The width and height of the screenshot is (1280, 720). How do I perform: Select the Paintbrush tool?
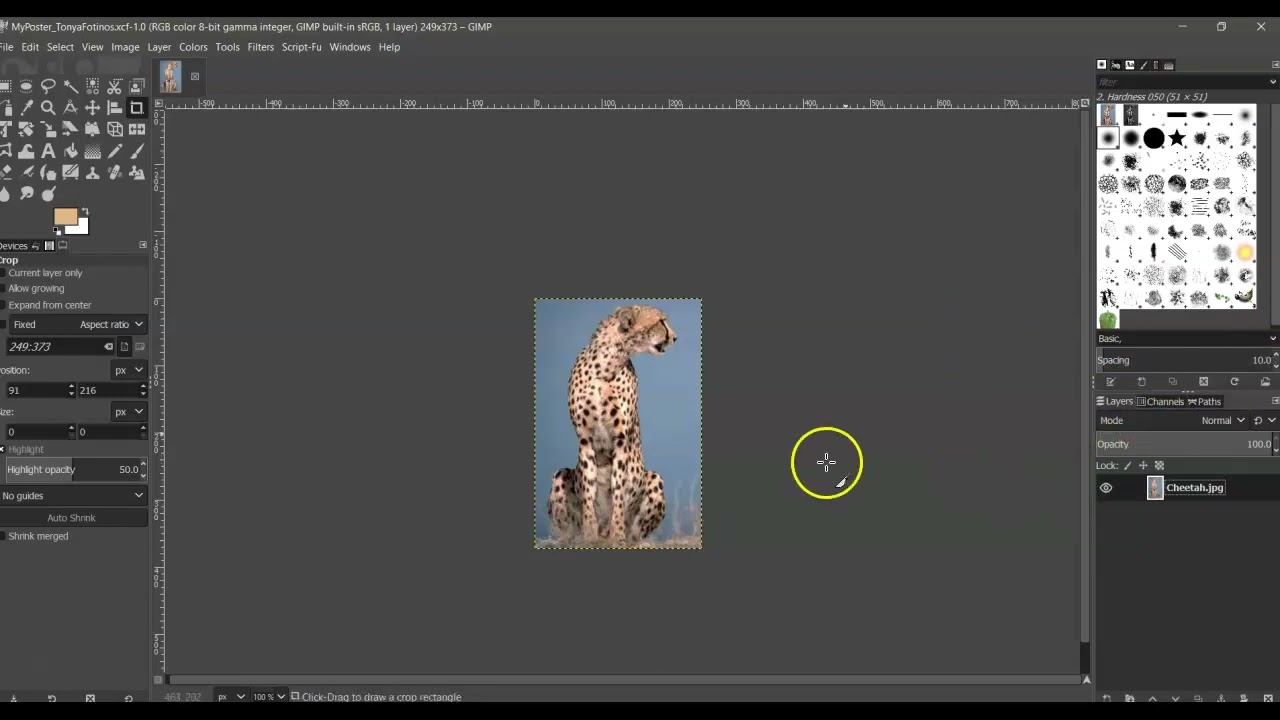(137, 151)
